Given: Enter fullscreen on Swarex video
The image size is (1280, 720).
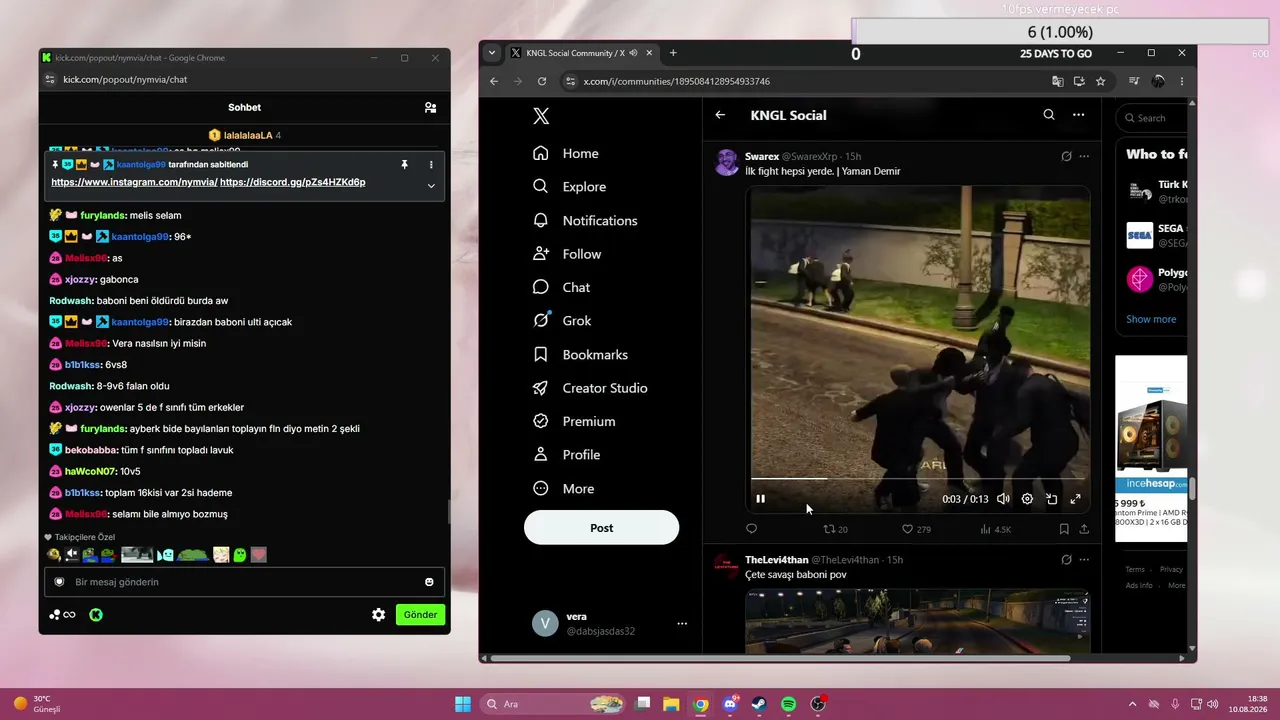Looking at the screenshot, I should tap(1075, 499).
